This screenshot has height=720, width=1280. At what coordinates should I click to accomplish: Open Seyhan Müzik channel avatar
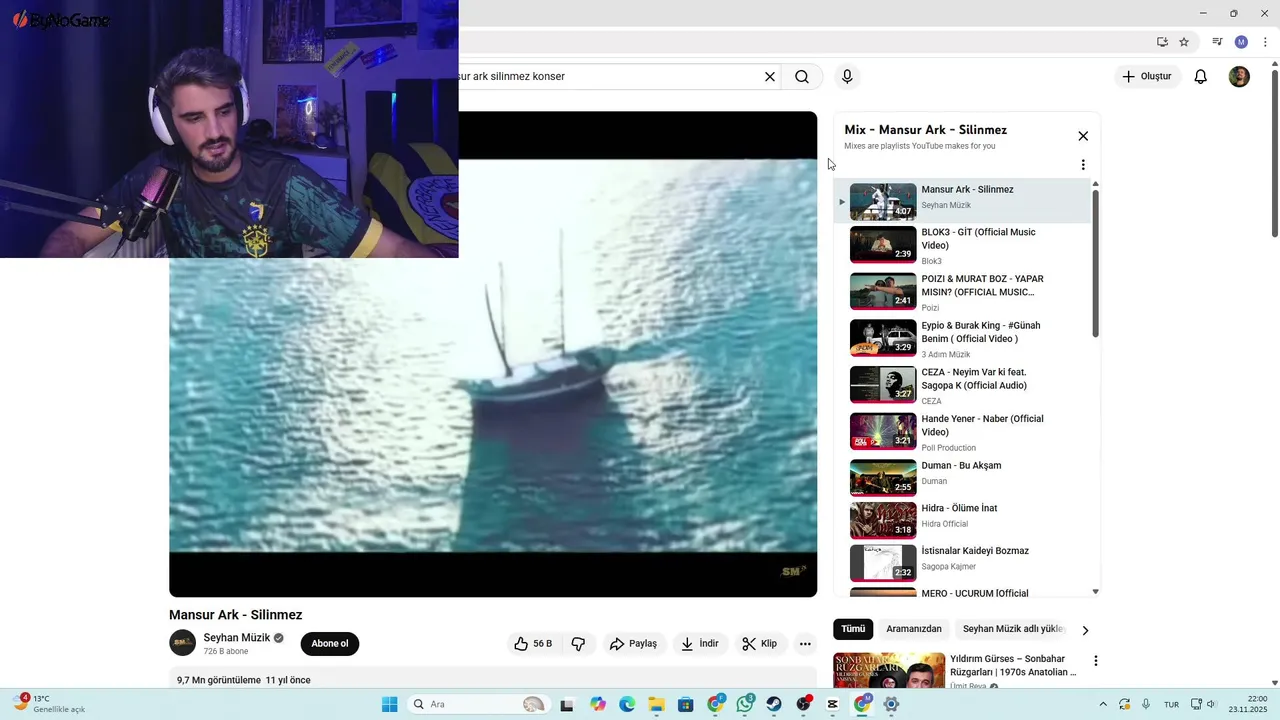pos(182,643)
